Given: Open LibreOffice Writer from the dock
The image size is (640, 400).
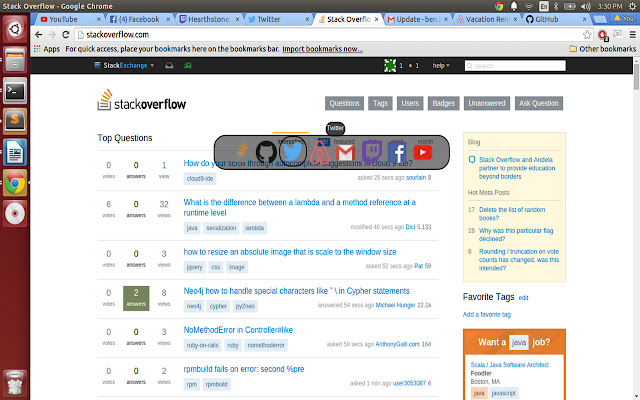Looking at the screenshot, I should point(15,152).
